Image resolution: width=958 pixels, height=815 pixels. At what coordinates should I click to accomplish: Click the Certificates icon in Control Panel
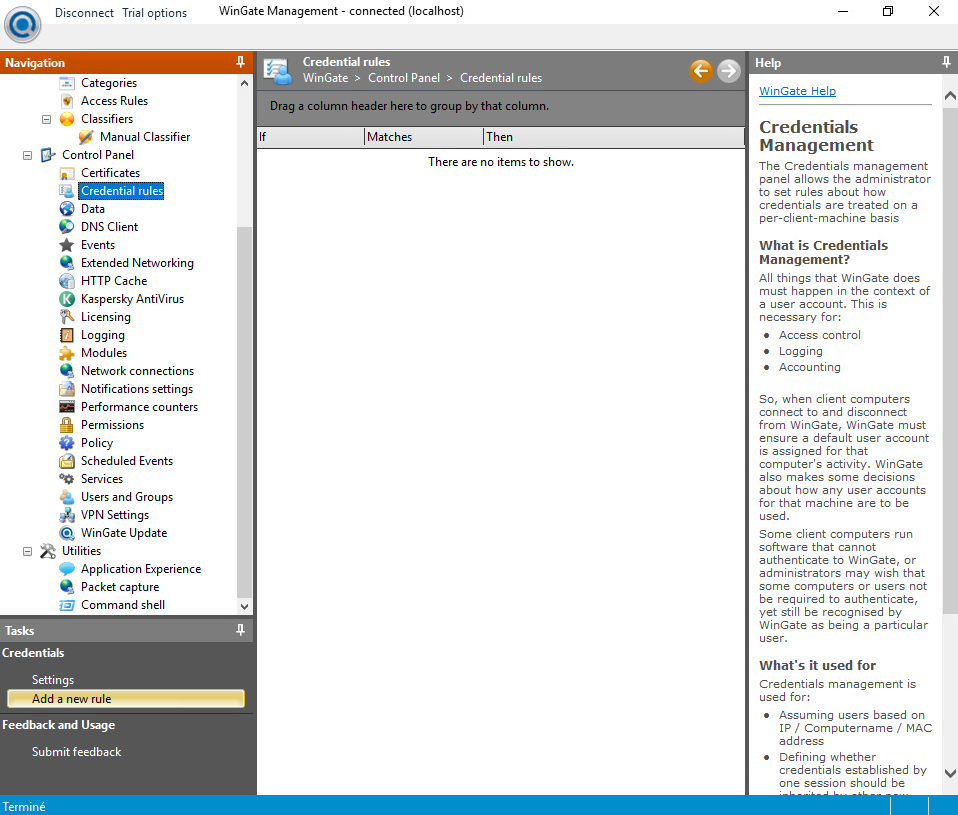[x=67, y=173]
